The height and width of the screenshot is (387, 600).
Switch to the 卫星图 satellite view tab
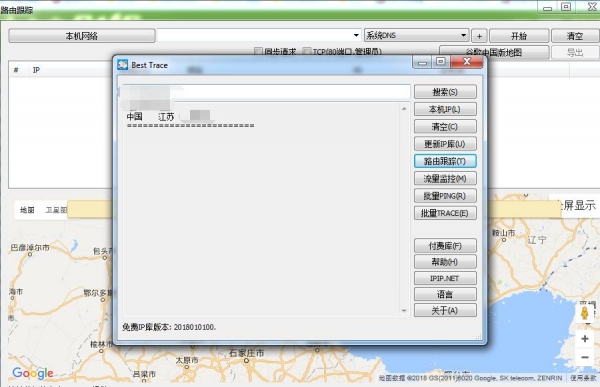pyautogui.click(x=56, y=210)
